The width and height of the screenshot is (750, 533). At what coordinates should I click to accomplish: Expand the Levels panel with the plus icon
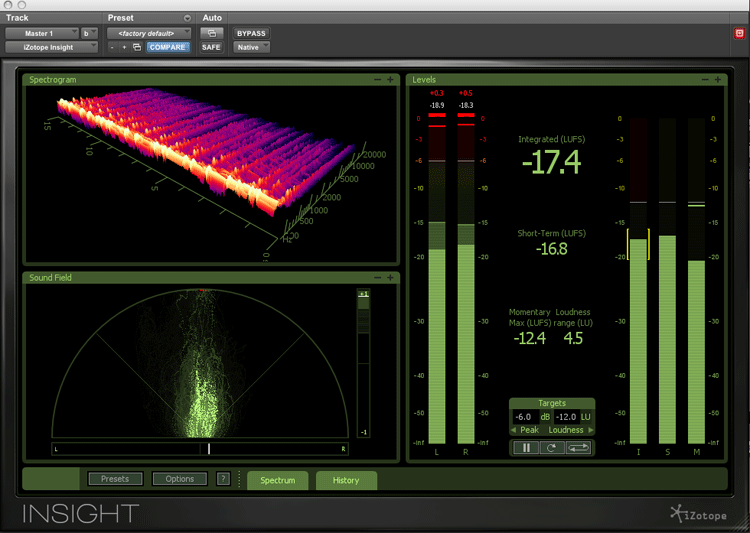click(718, 79)
